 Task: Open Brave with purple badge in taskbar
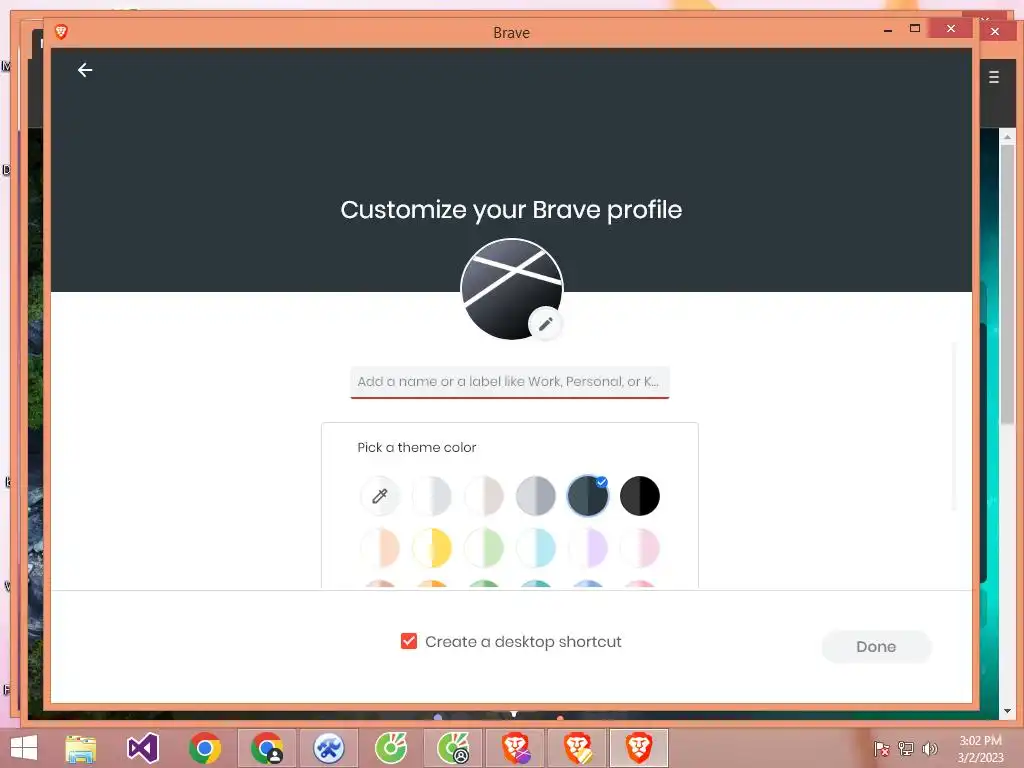tap(515, 748)
